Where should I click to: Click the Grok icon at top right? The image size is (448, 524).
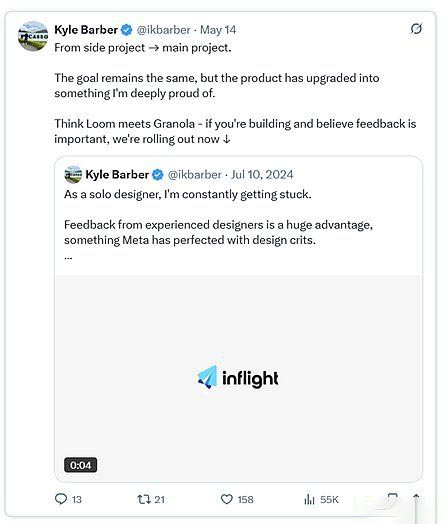(x=416, y=29)
